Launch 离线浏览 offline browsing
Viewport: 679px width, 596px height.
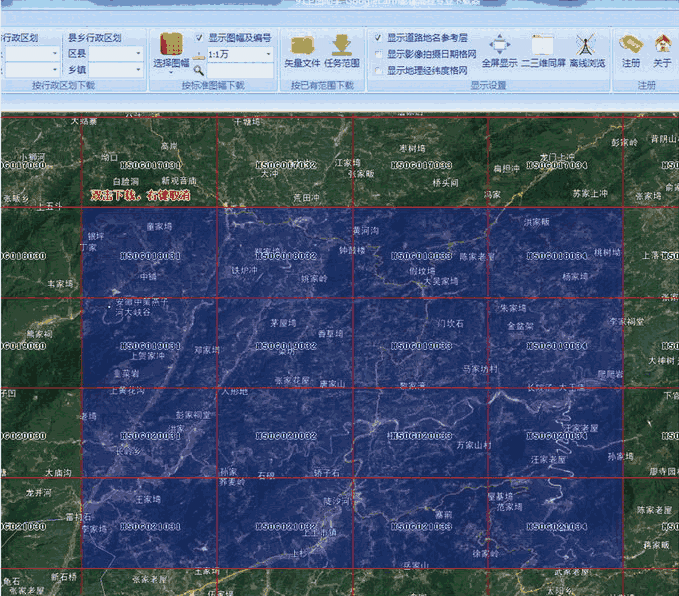(587, 51)
